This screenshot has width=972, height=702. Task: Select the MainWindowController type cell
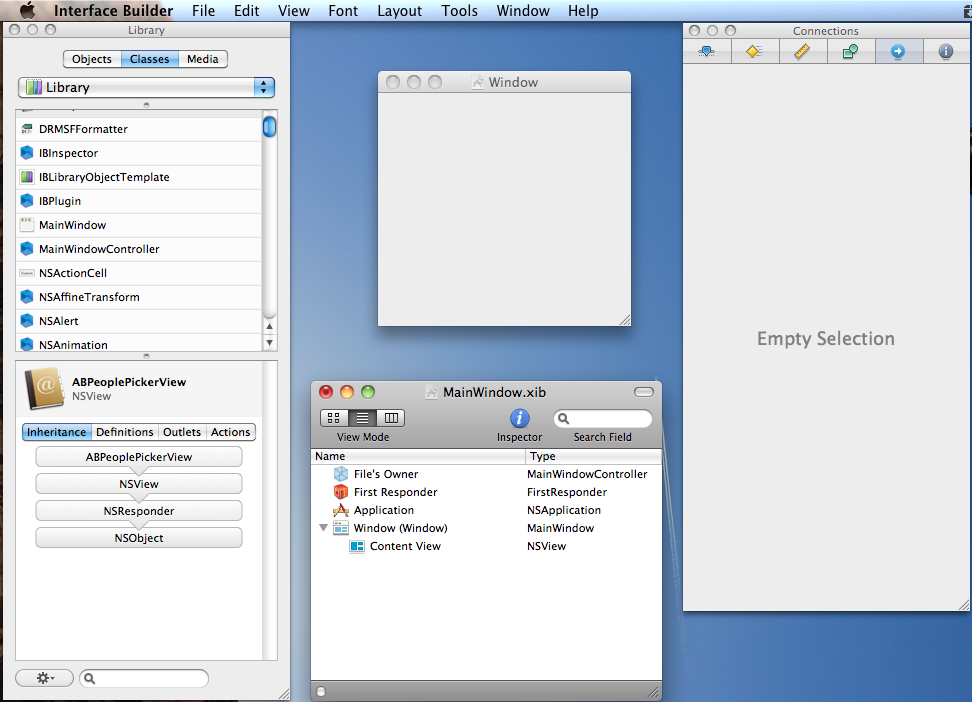587,474
